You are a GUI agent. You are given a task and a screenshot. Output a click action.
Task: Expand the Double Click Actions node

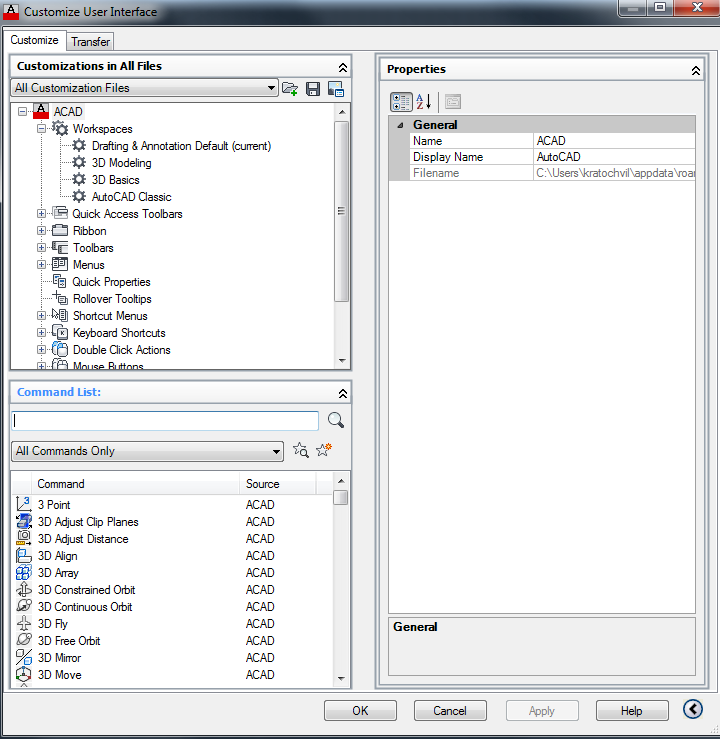click(x=41, y=349)
